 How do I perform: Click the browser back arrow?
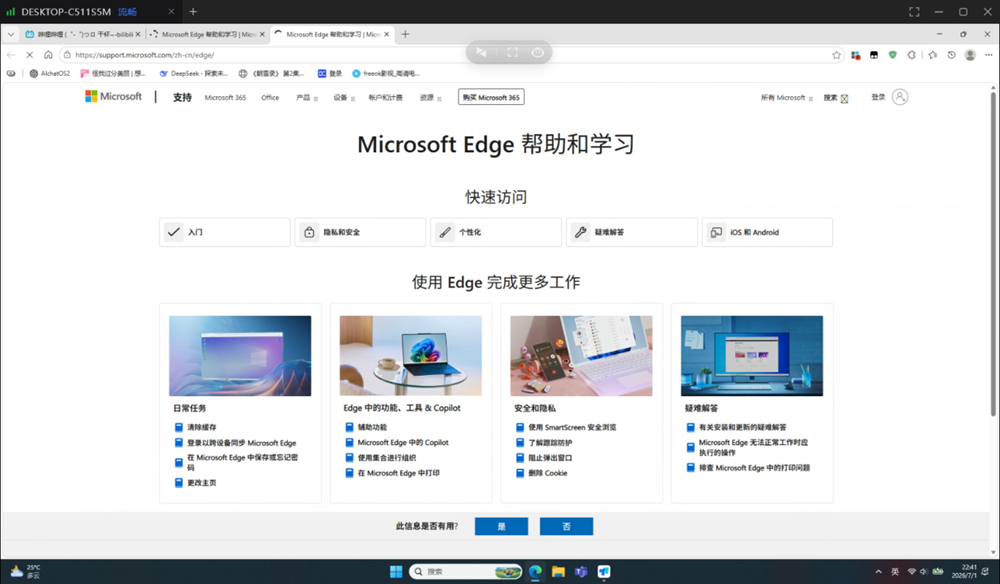(11, 55)
